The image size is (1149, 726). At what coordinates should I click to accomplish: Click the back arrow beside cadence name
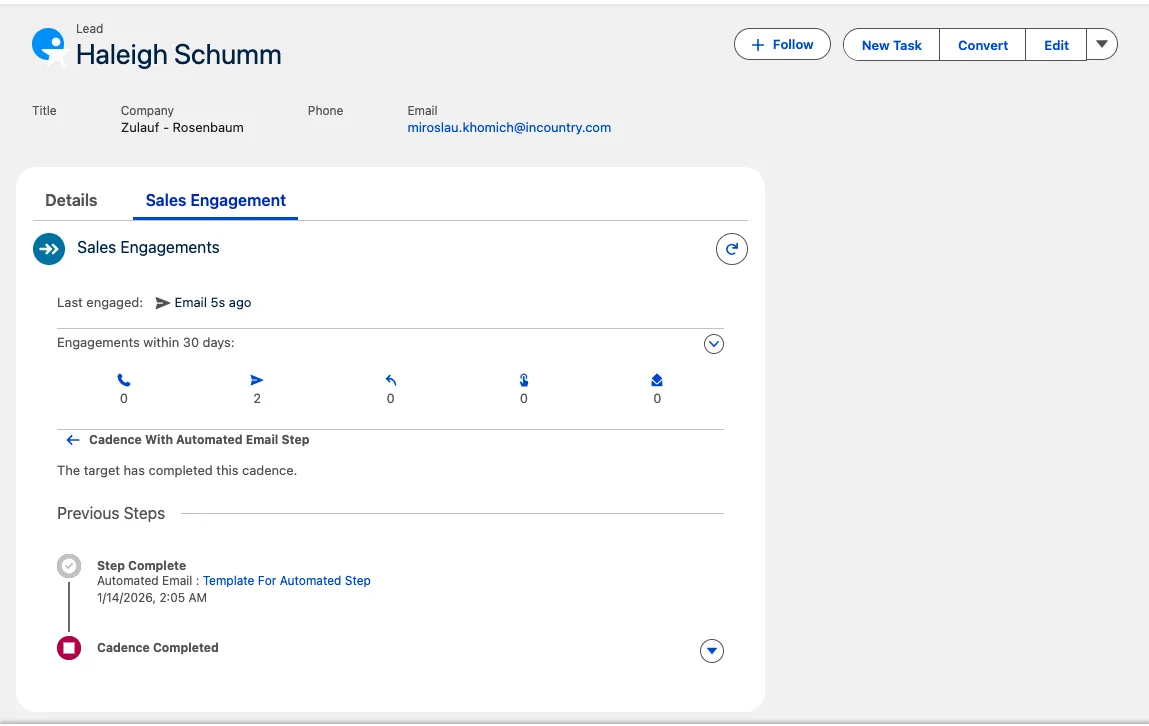pos(73,440)
